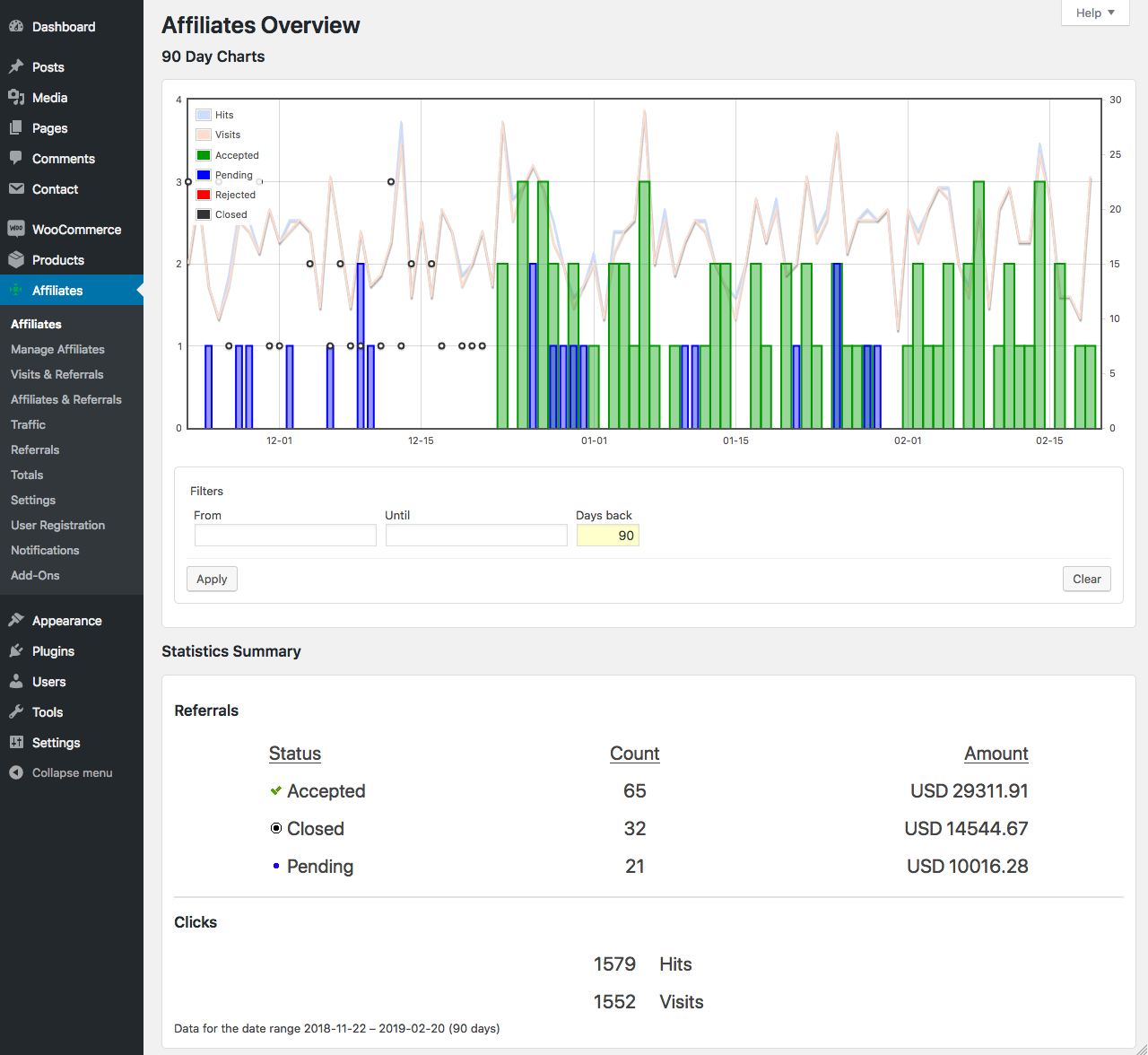Open the Manage Affiliates submenu item

[57, 349]
